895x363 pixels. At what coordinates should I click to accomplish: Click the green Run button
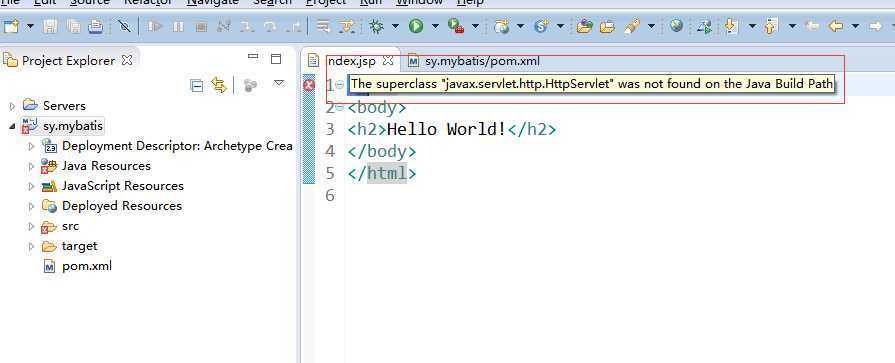[416, 26]
